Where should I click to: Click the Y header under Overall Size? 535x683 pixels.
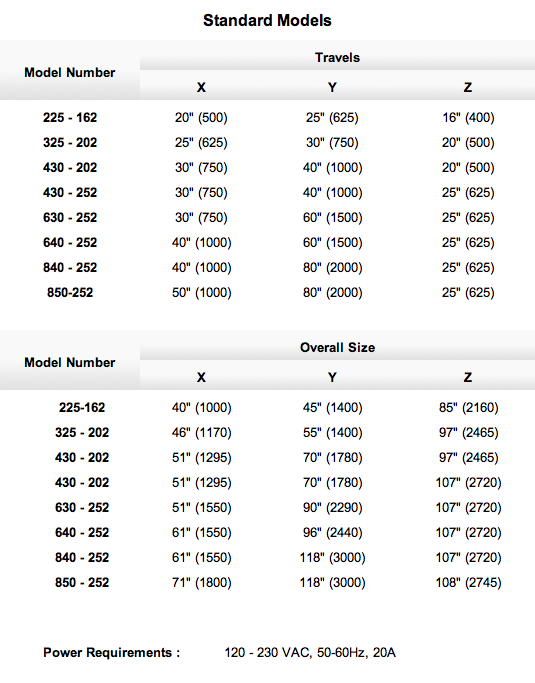[332, 377]
